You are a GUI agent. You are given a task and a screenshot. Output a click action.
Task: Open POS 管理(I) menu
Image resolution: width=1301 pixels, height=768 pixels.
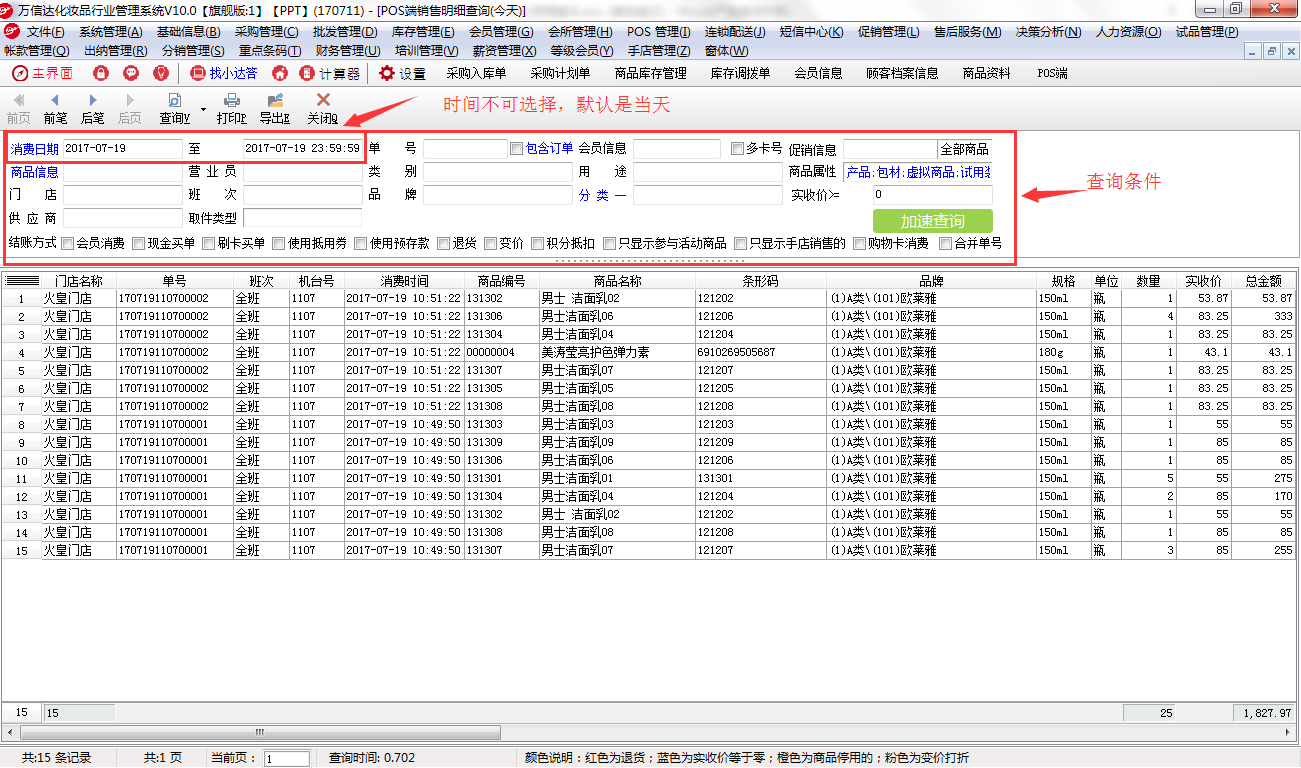[x=659, y=32]
